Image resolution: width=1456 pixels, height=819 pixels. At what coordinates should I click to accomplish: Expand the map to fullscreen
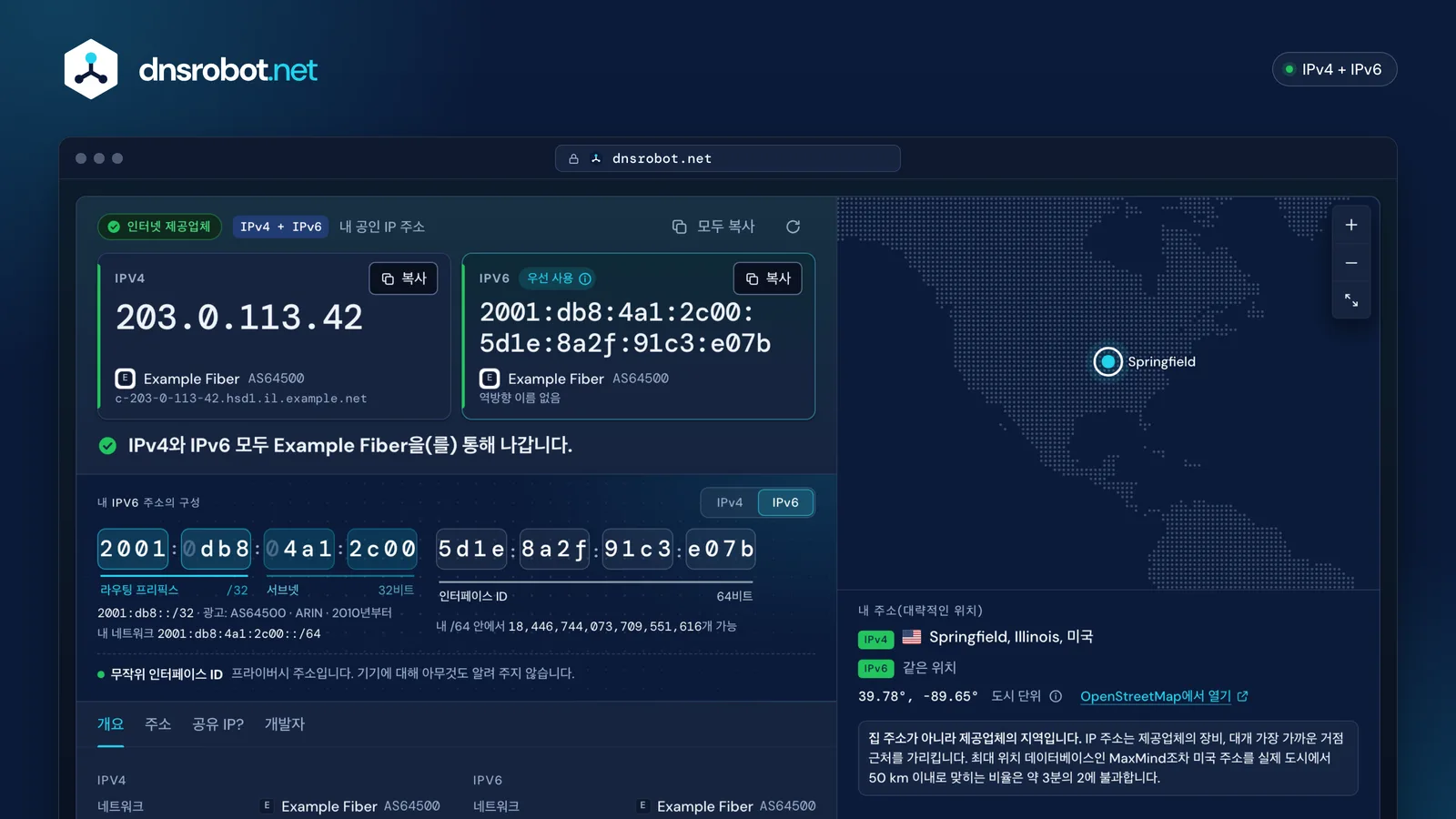coord(1351,300)
